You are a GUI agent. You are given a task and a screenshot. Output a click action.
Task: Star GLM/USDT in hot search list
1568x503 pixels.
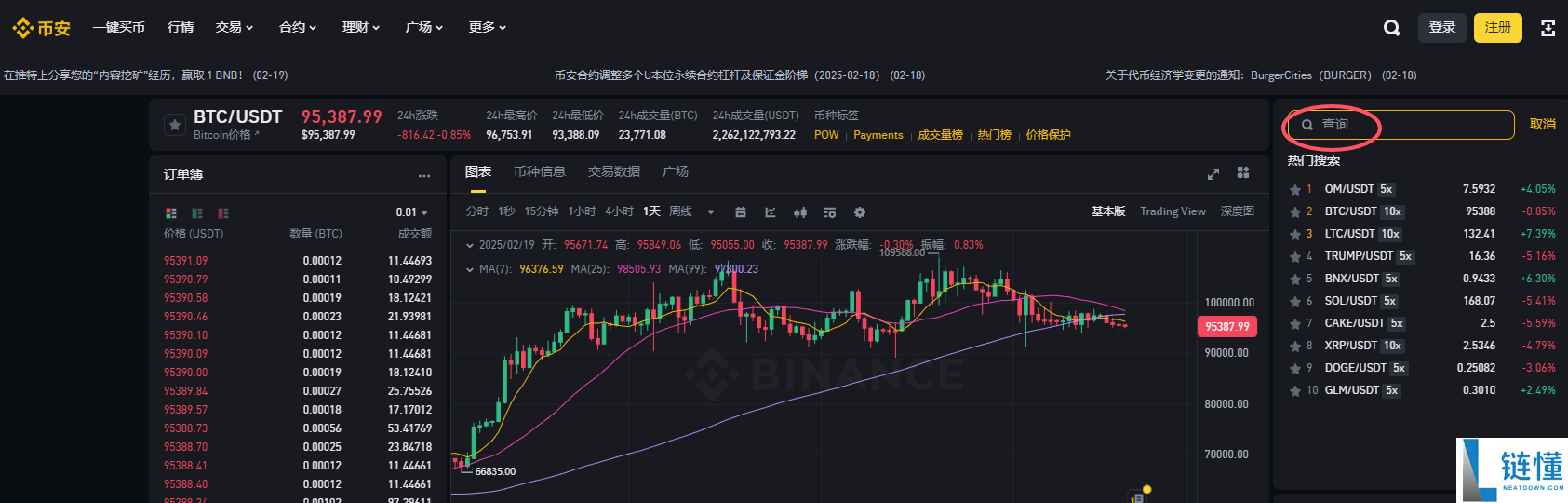1294,390
